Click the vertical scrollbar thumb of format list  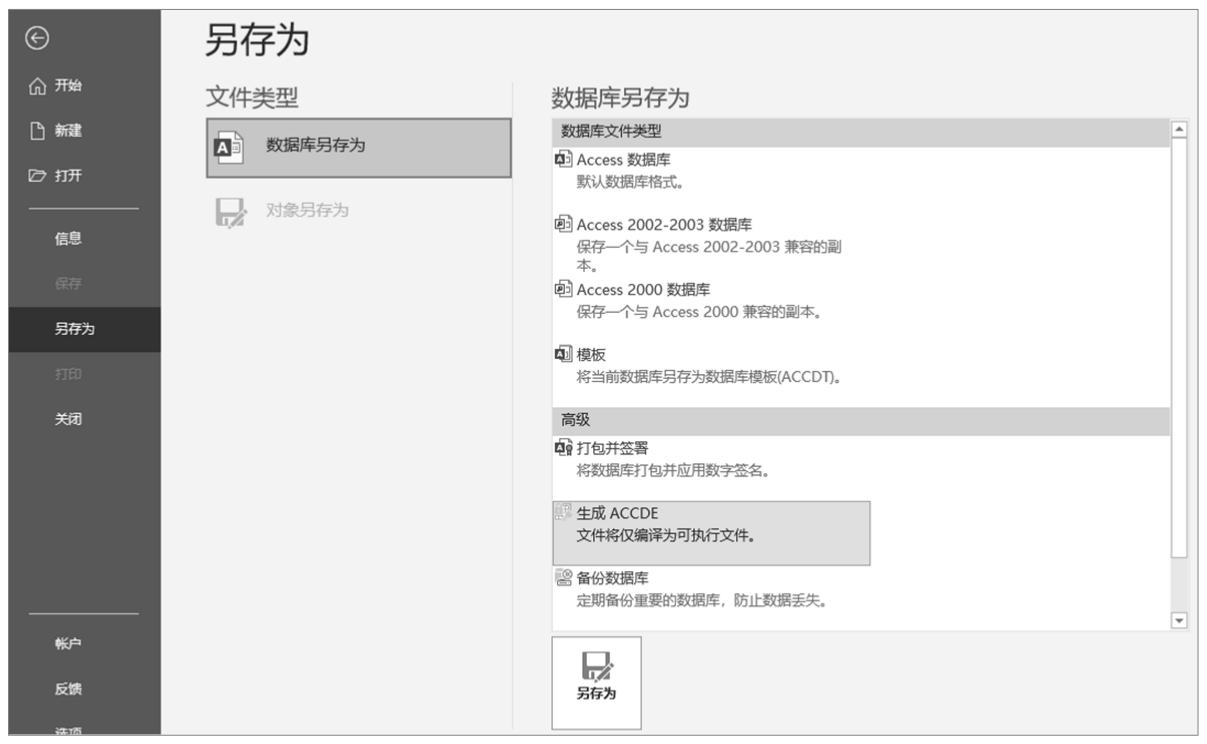tap(1178, 347)
